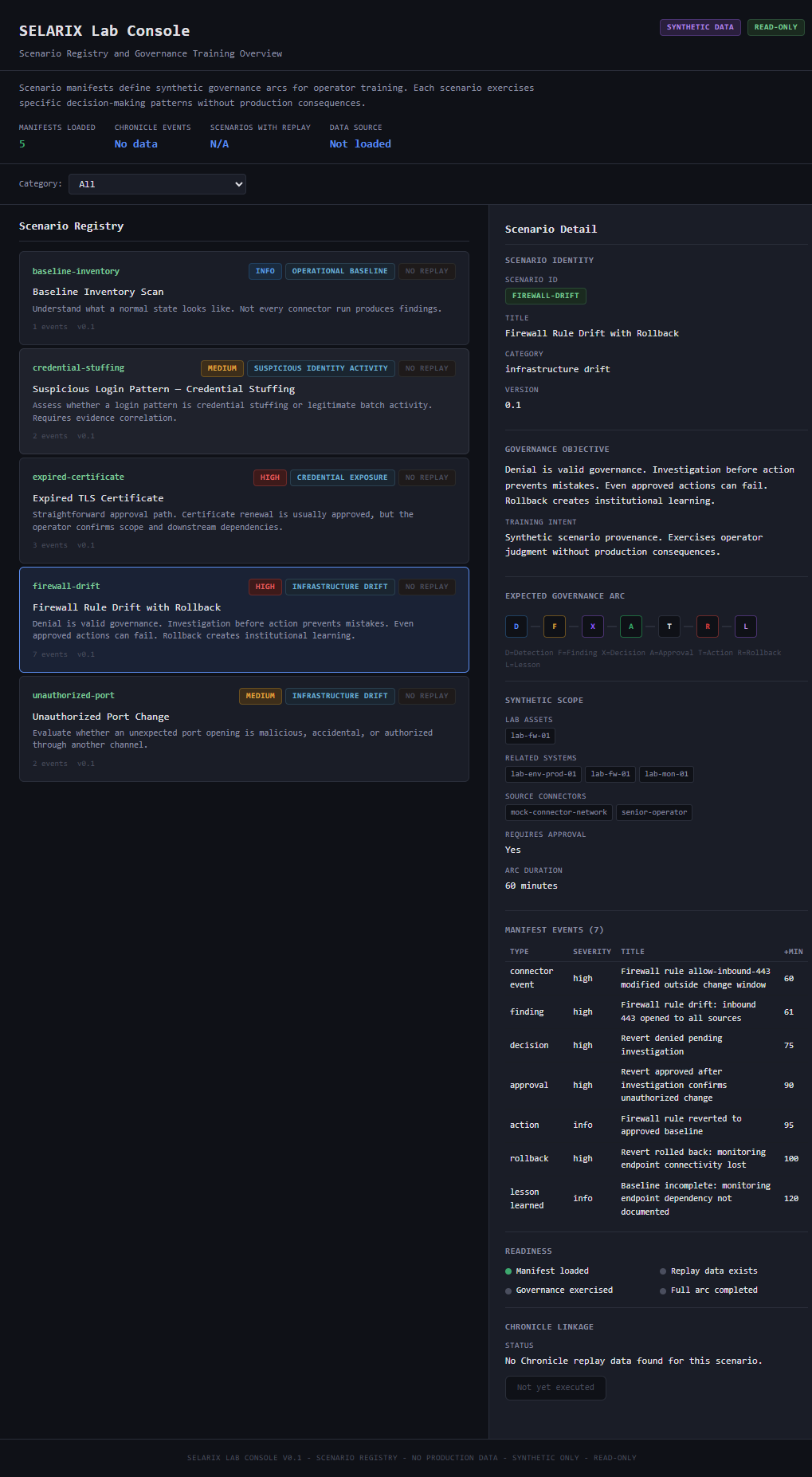Click the Manifest loaded readiness indicator
This screenshot has height=1477, width=812.
click(547, 1271)
